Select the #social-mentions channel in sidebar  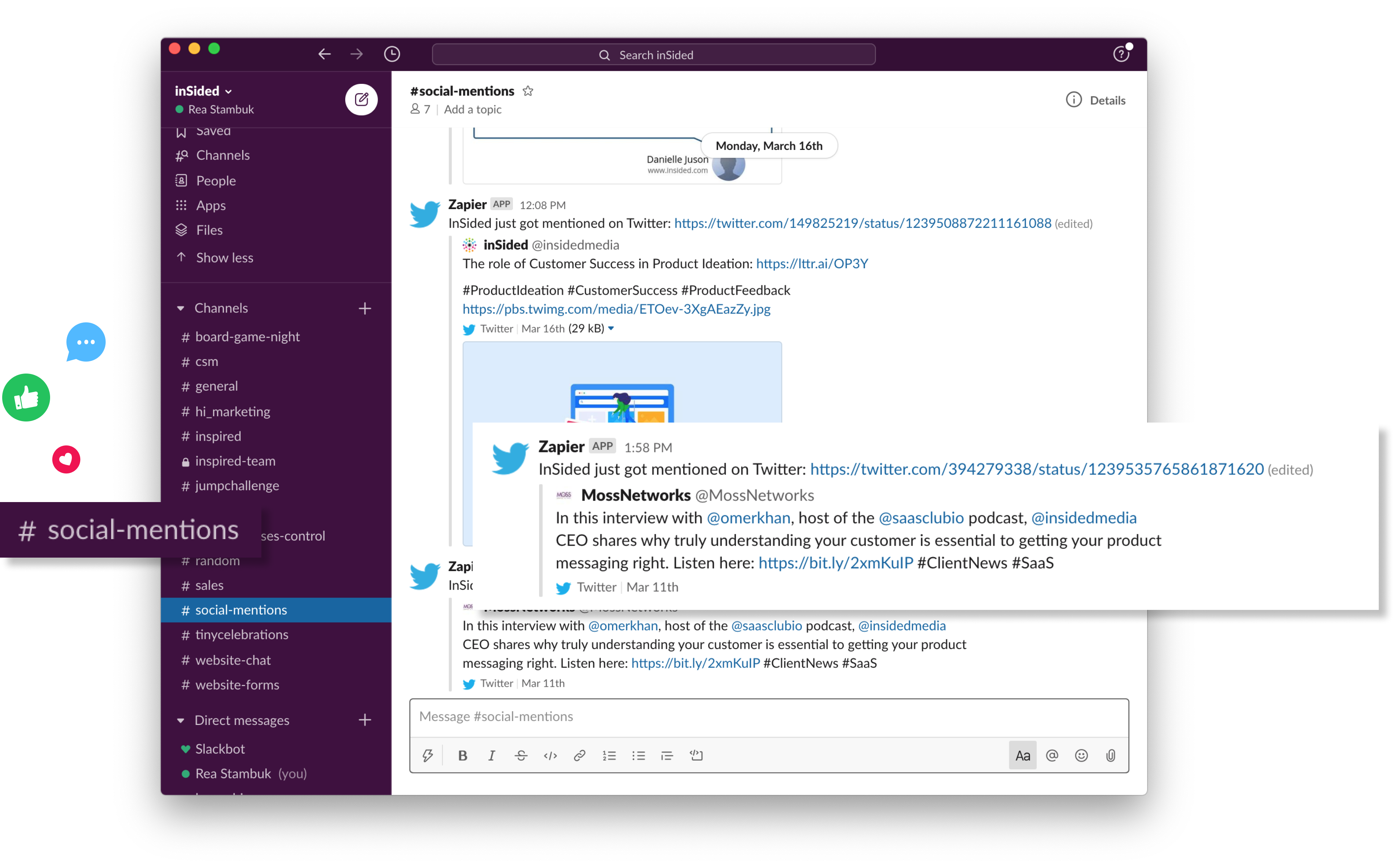coord(276,610)
